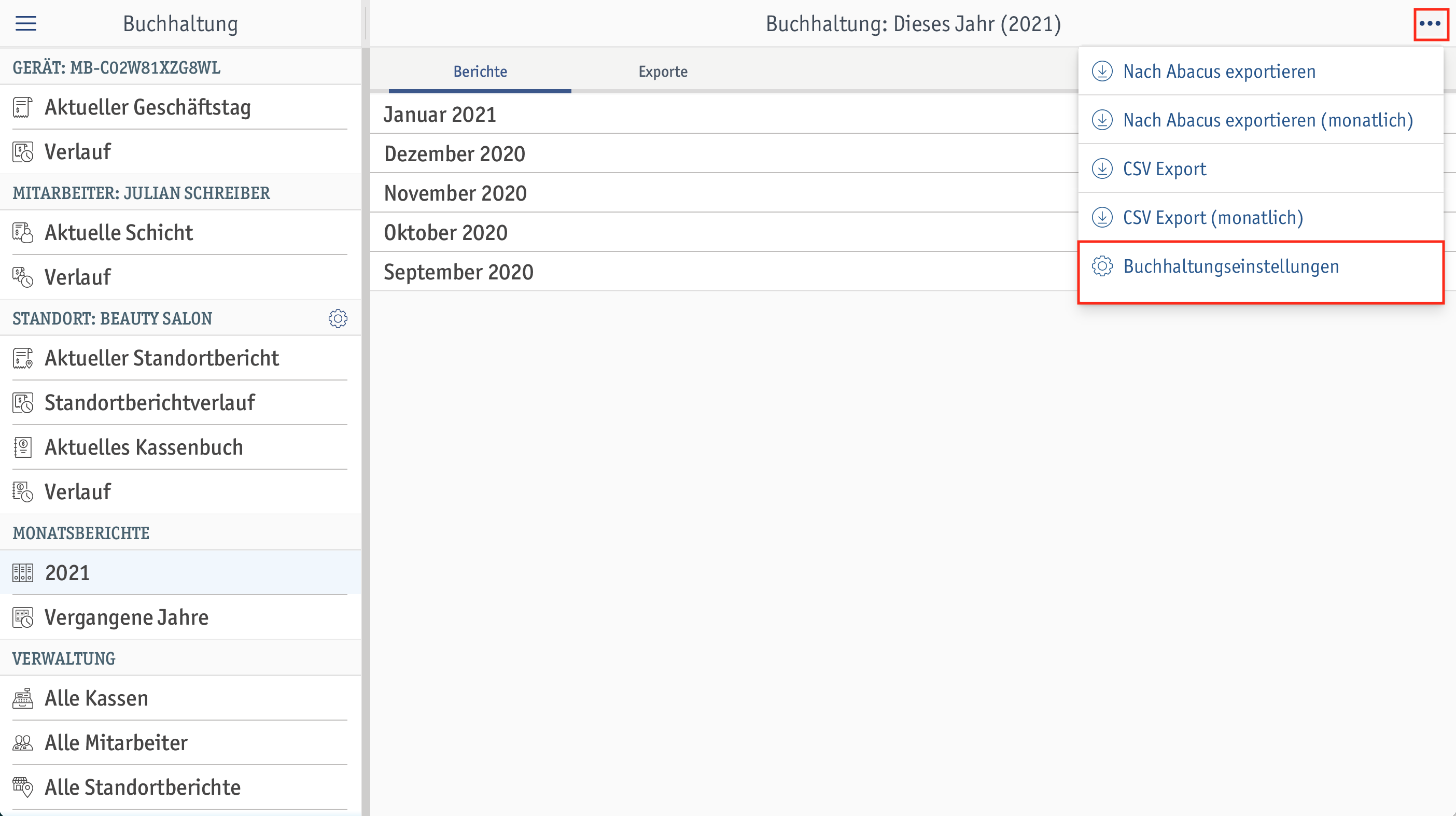Click download icon beside CSV Export (monatlich)

click(1102, 218)
